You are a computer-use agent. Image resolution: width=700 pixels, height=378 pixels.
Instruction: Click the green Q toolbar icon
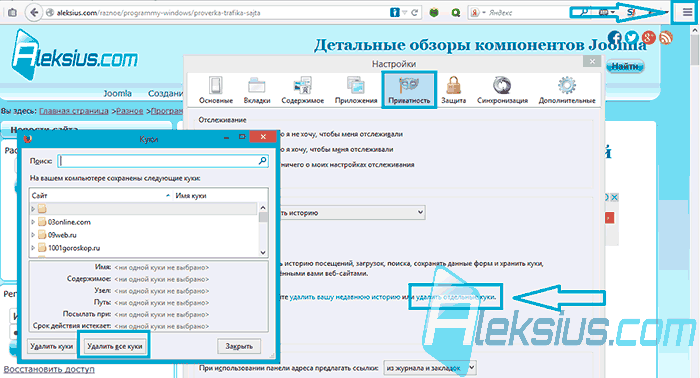tap(455, 12)
